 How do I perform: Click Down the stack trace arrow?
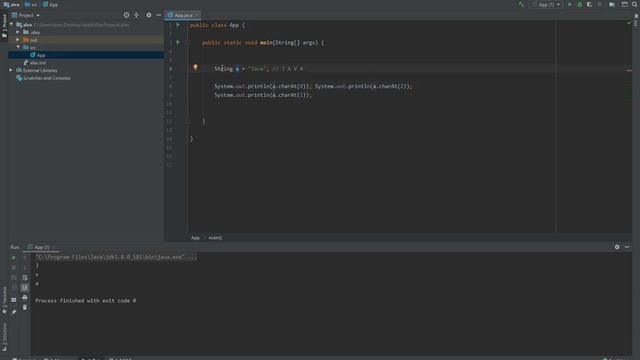(24, 267)
